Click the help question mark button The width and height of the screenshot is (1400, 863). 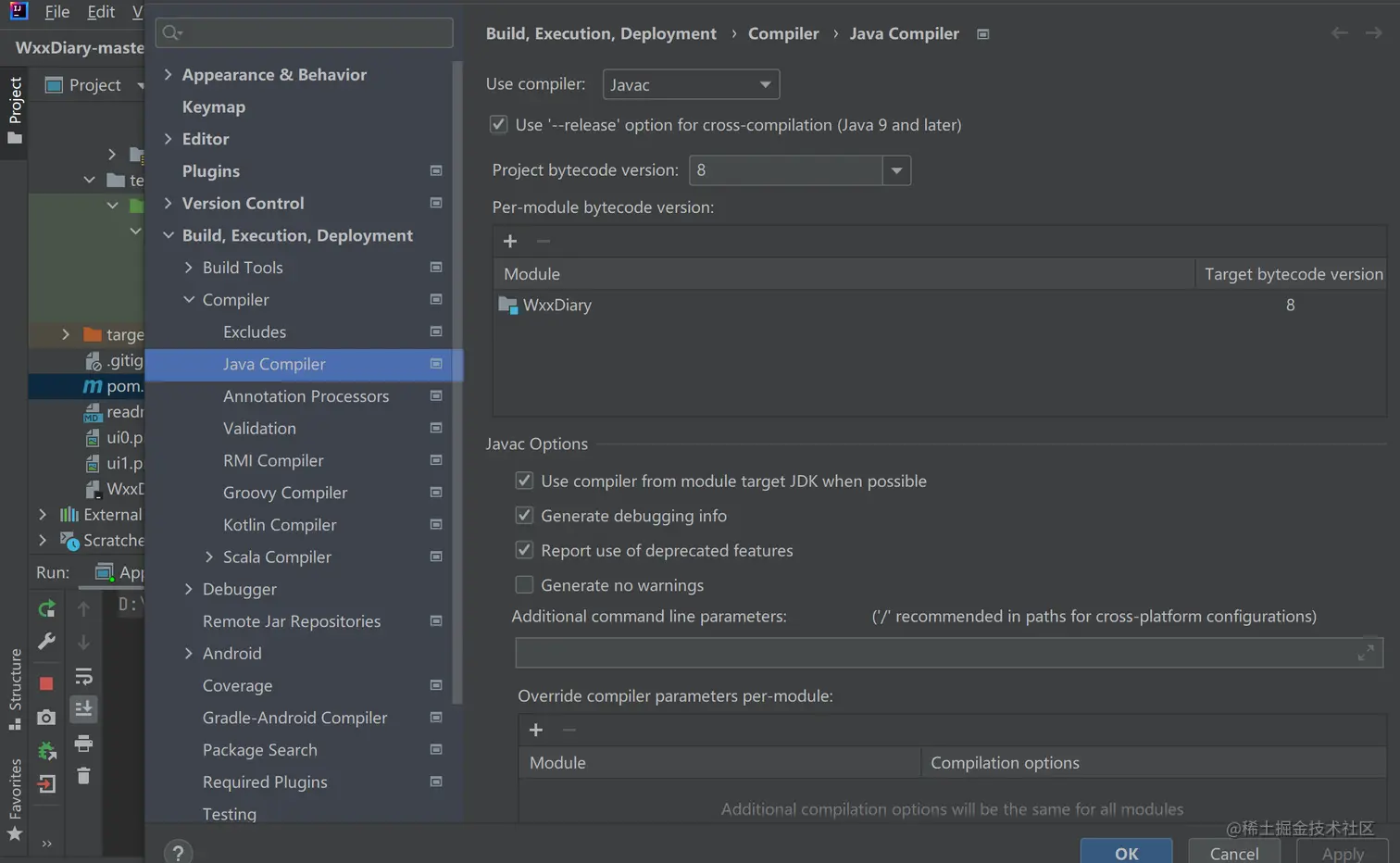[x=178, y=852]
